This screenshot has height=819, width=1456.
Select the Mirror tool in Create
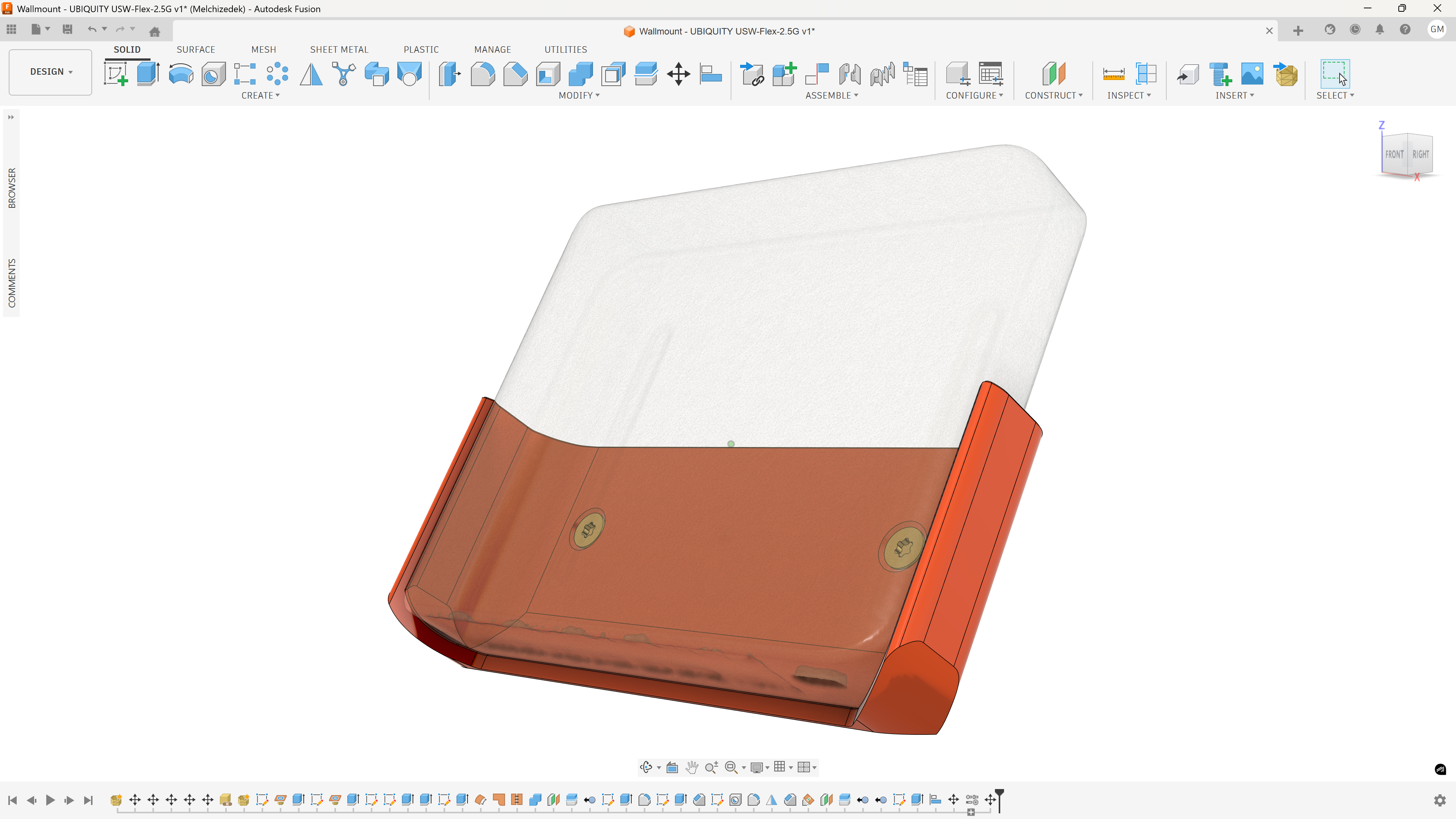311,74
